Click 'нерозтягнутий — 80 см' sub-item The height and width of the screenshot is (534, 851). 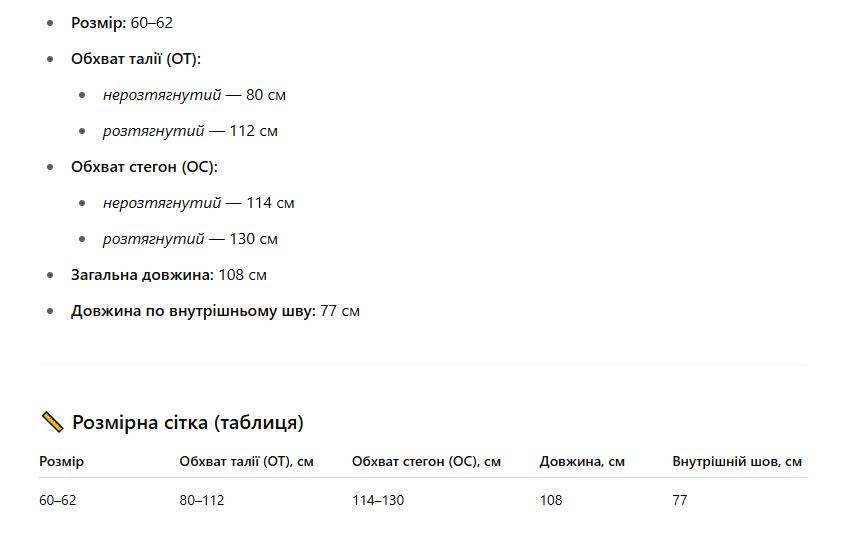point(194,94)
